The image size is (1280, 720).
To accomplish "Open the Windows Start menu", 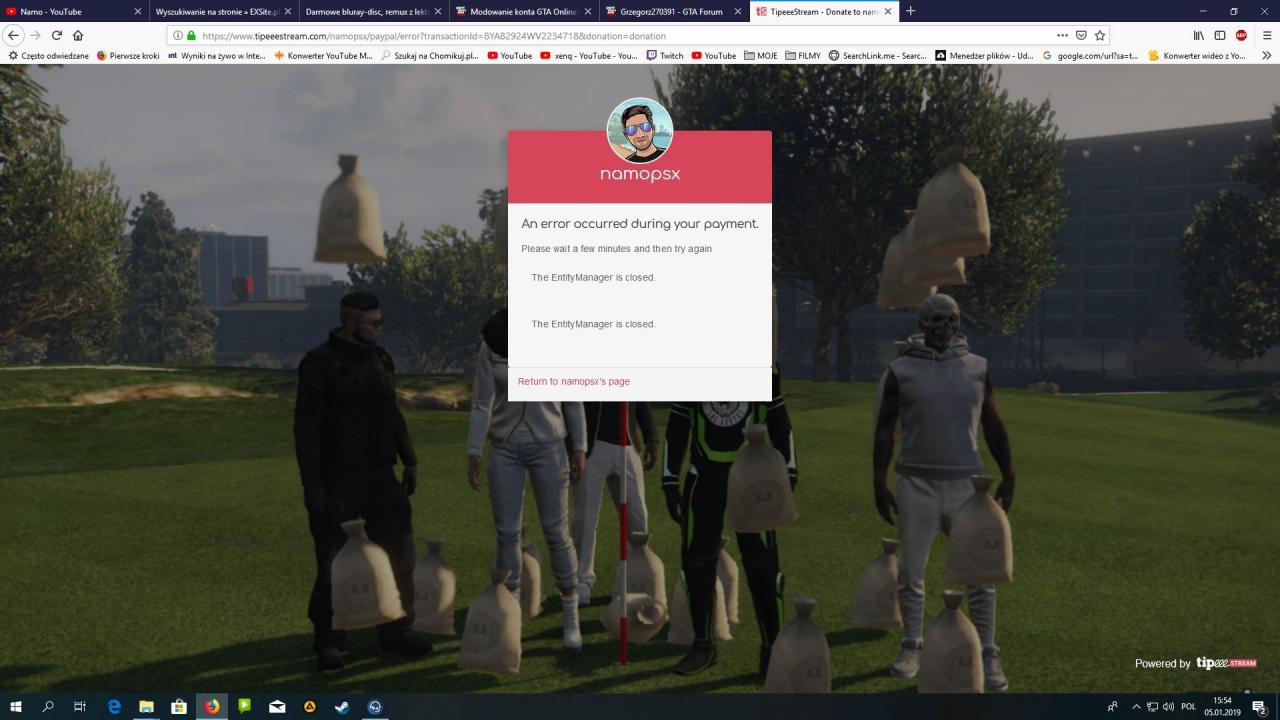I will (16, 706).
